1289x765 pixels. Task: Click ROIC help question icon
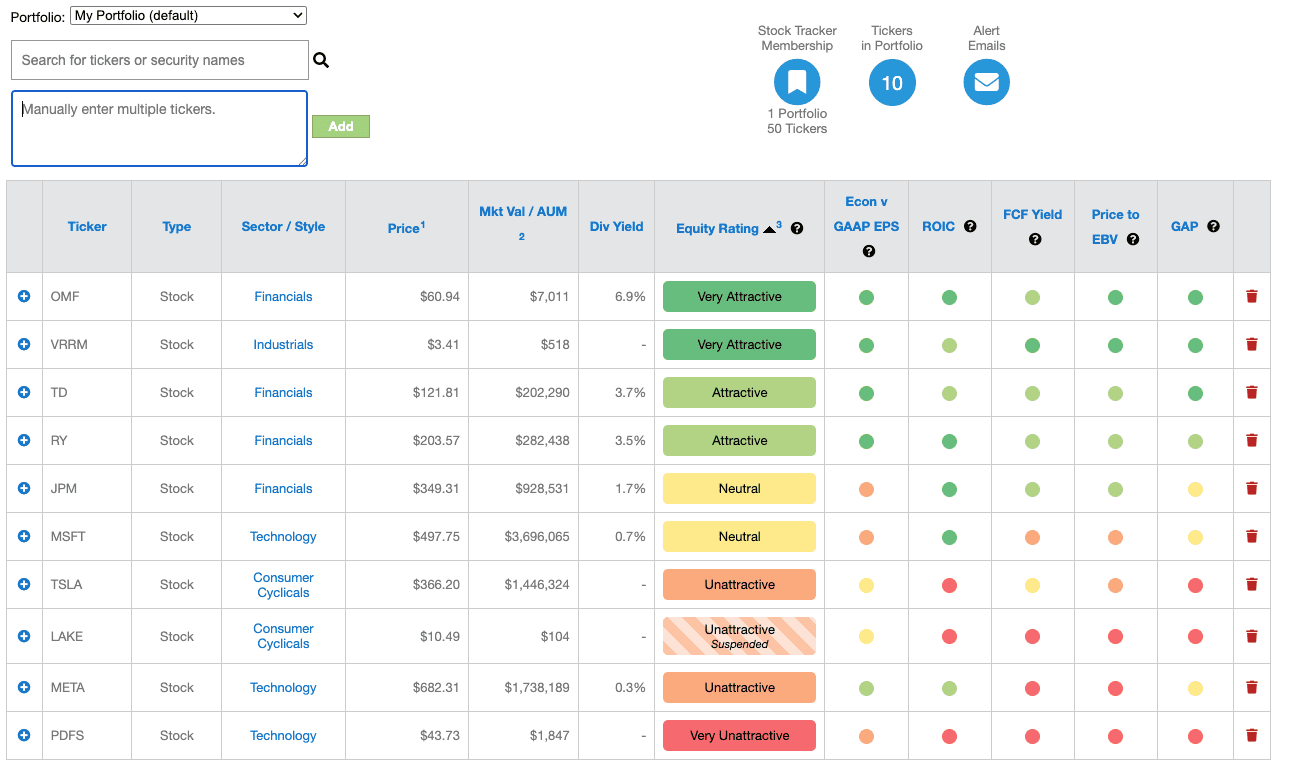click(x=970, y=227)
